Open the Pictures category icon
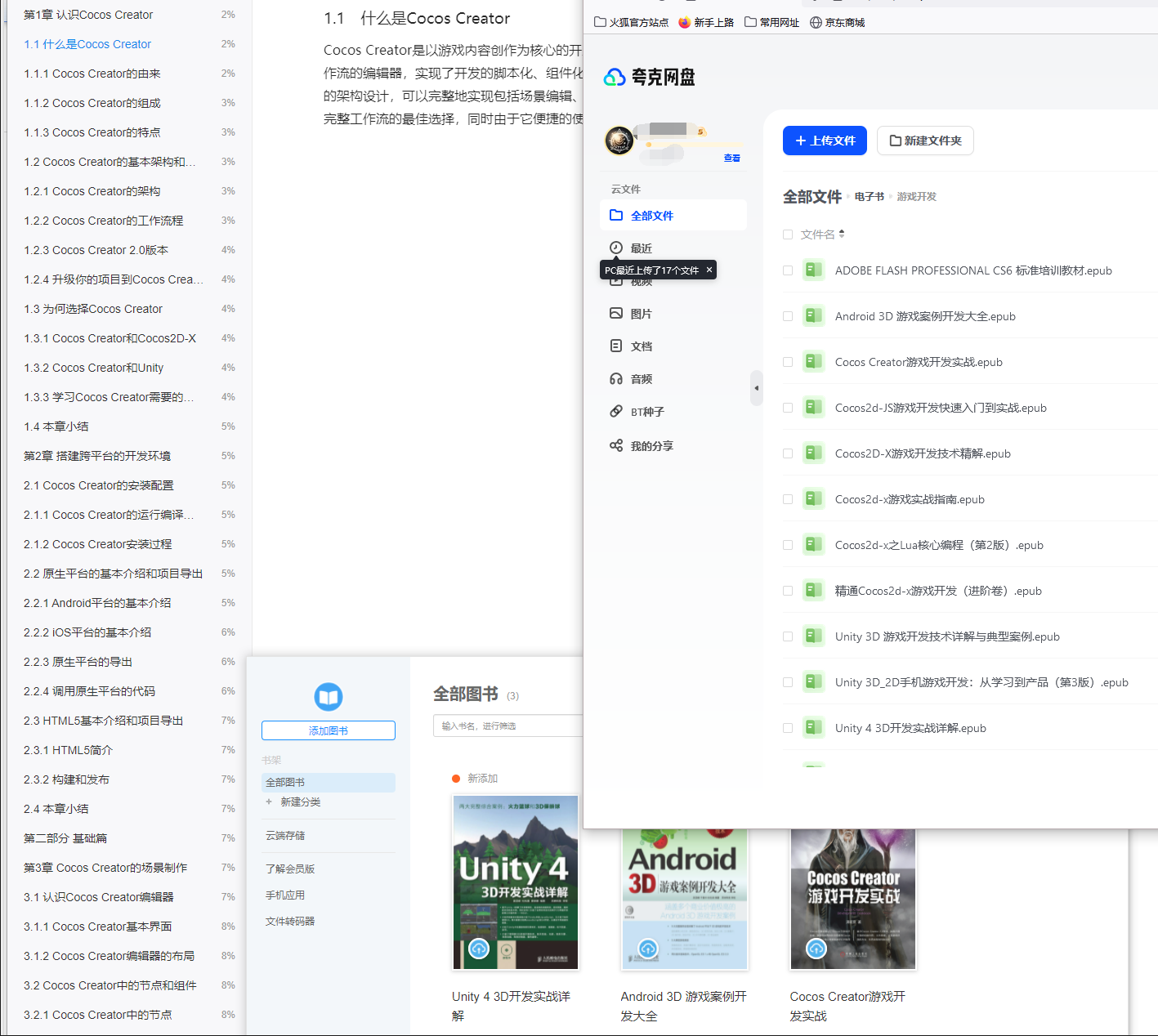 [616, 313]
